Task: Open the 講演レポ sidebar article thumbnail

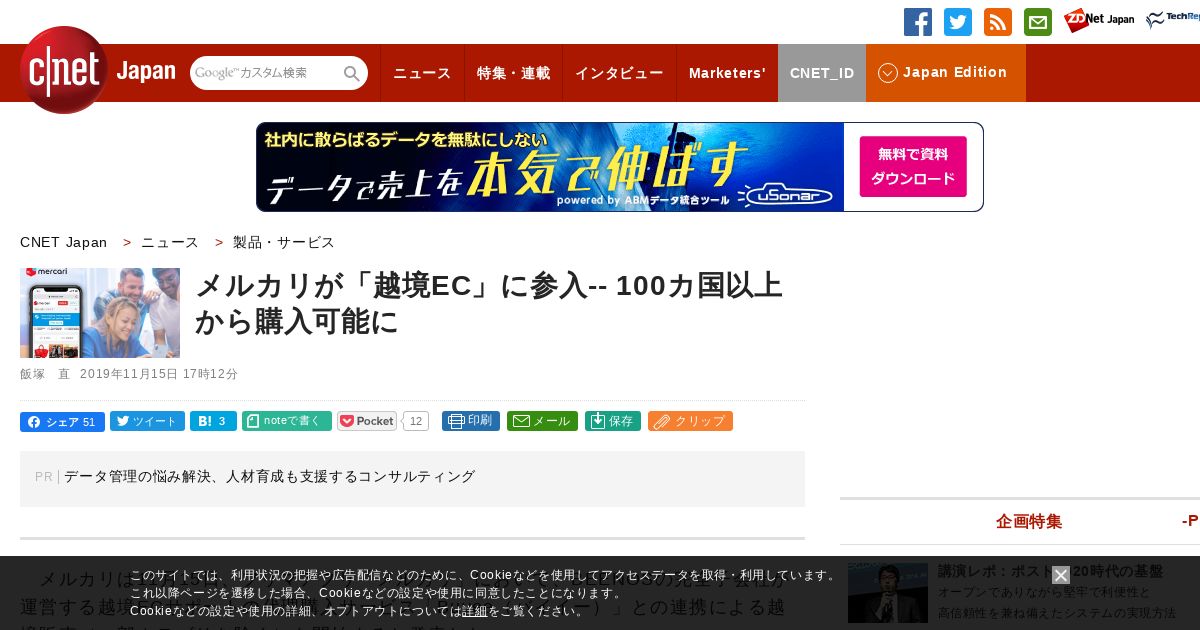Action: (888, 593)
